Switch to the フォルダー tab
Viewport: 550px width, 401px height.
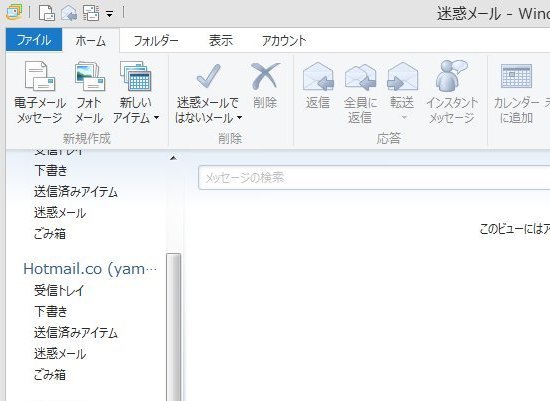[156, 41]
